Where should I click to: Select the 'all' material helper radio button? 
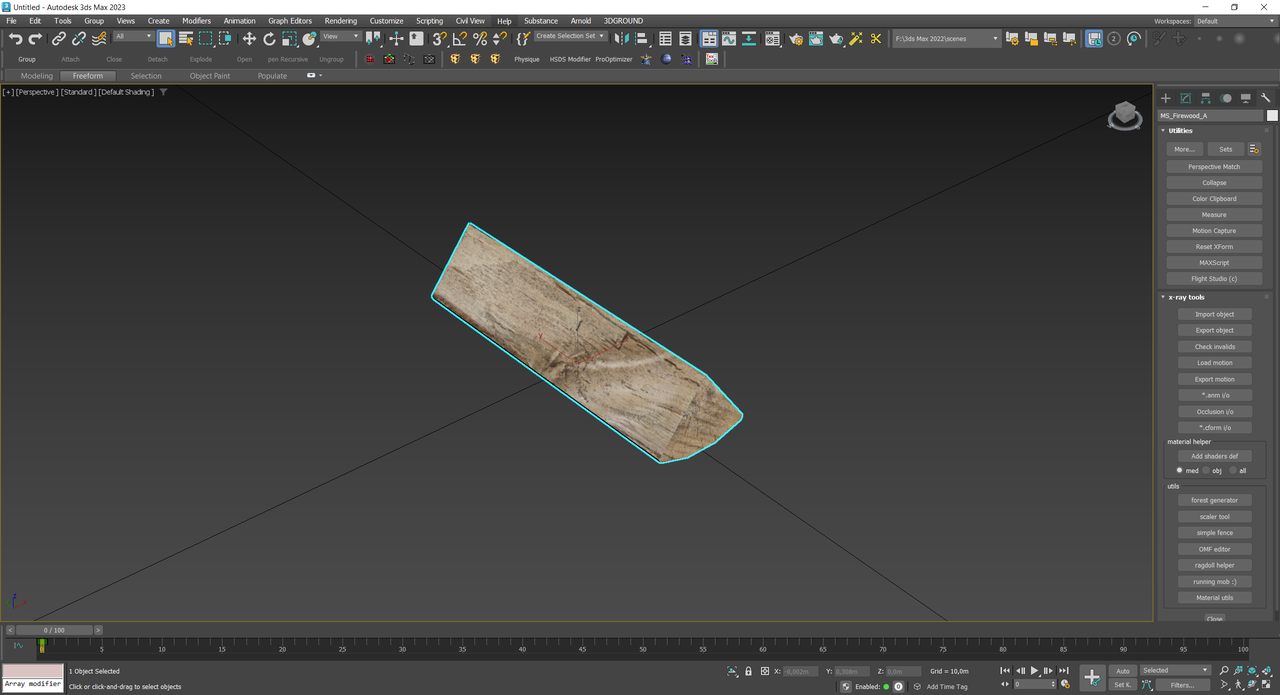[1234, 470]
